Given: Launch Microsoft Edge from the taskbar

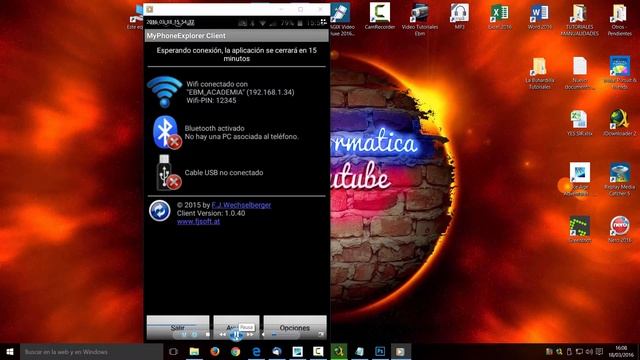Looking at the screenshot, I should pyautogui.click(x=256, y=351).
